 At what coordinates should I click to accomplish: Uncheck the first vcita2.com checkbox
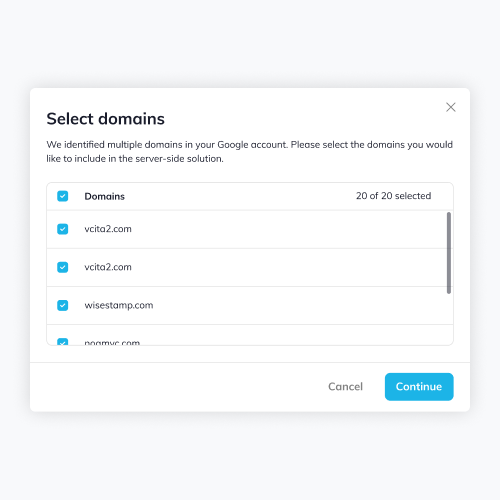click(63, 229)
